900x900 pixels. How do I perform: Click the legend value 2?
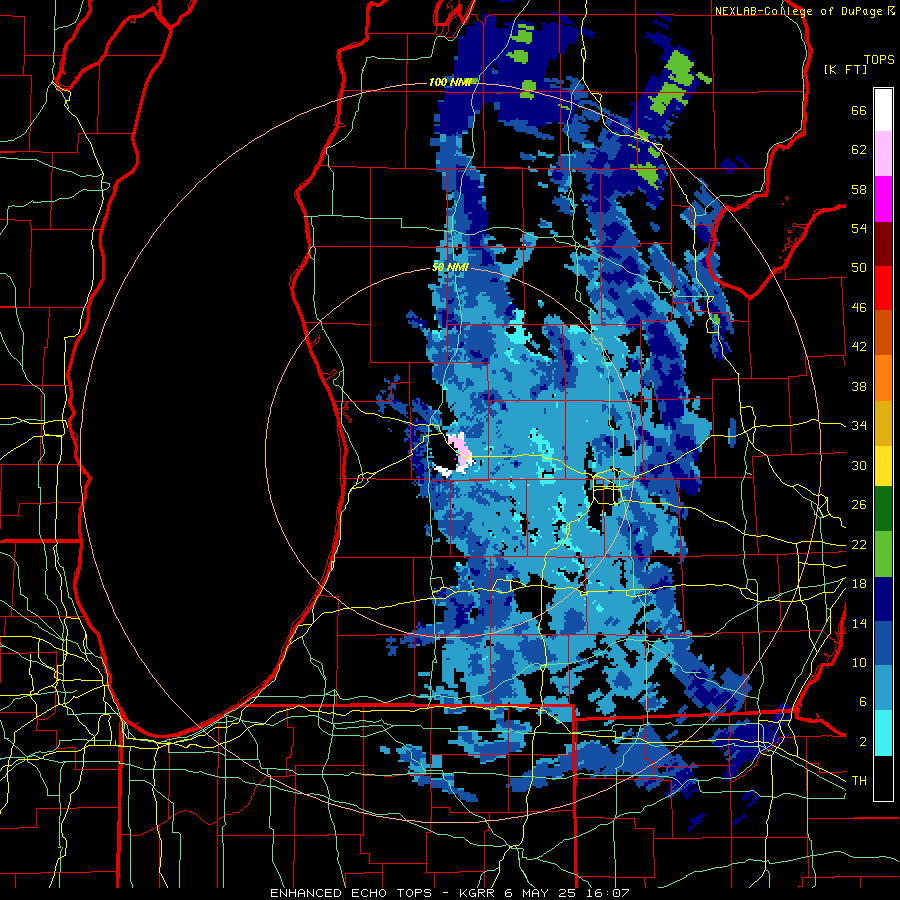tap(862, 742)
